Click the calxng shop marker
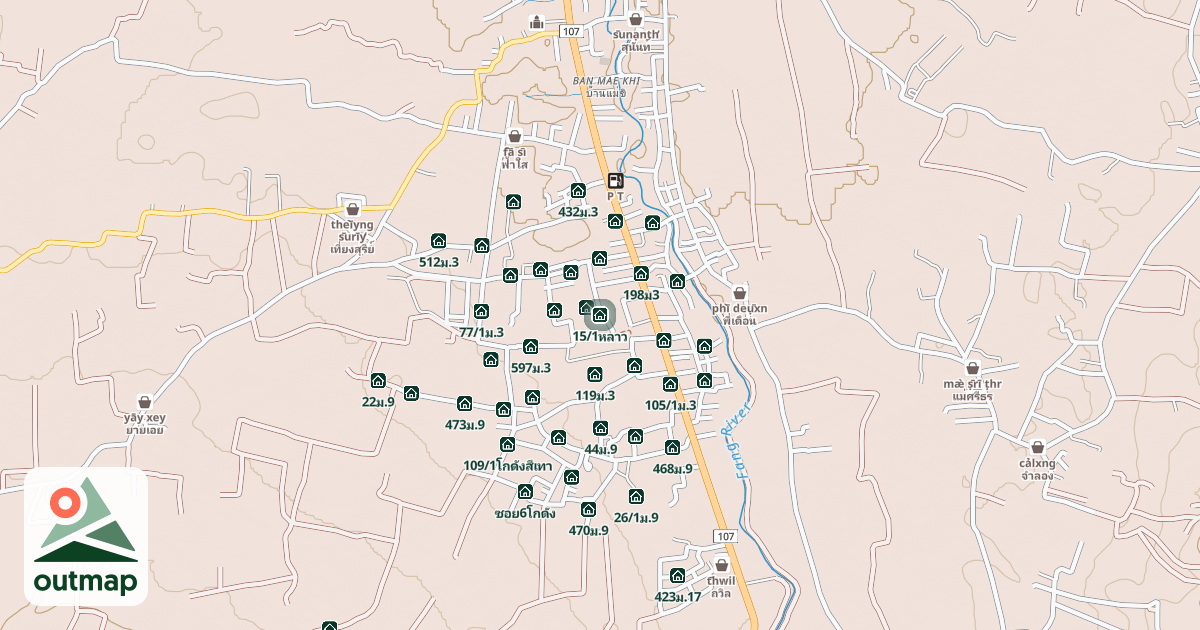Viewport: 1200px width, 630px height. point(1037,447)
